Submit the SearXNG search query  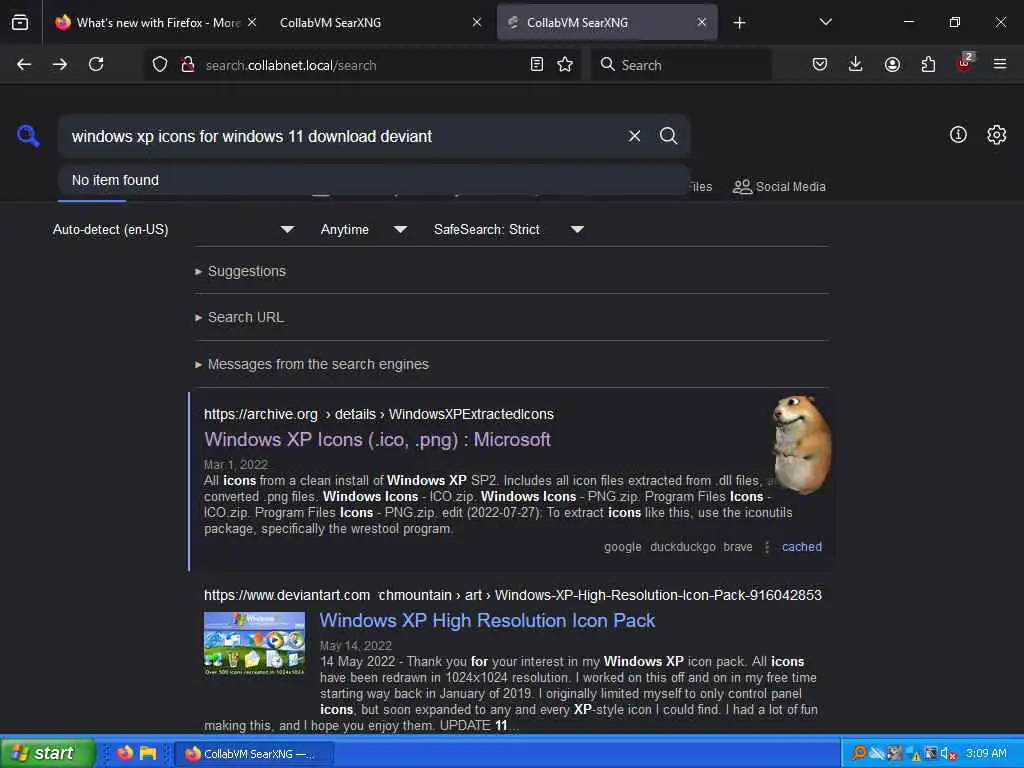668,136
